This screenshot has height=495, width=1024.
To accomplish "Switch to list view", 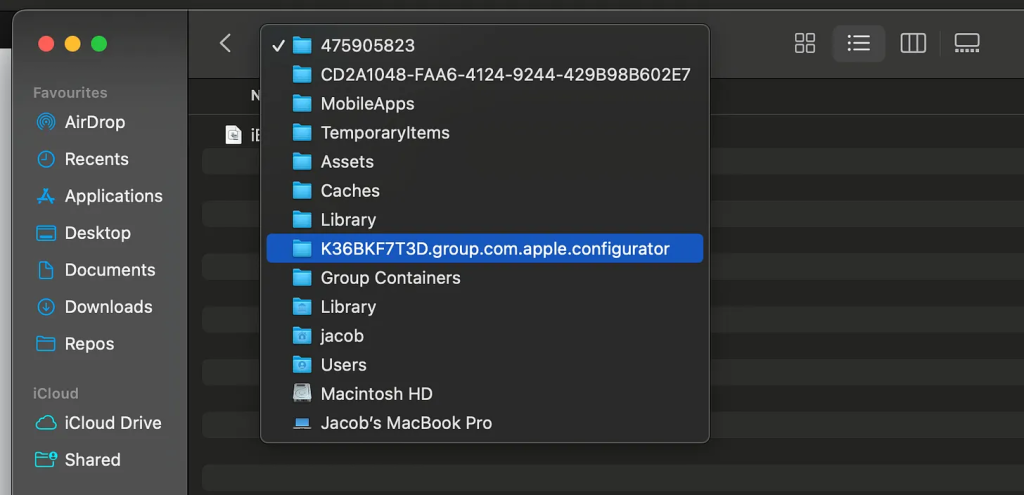I will [858, 43].
